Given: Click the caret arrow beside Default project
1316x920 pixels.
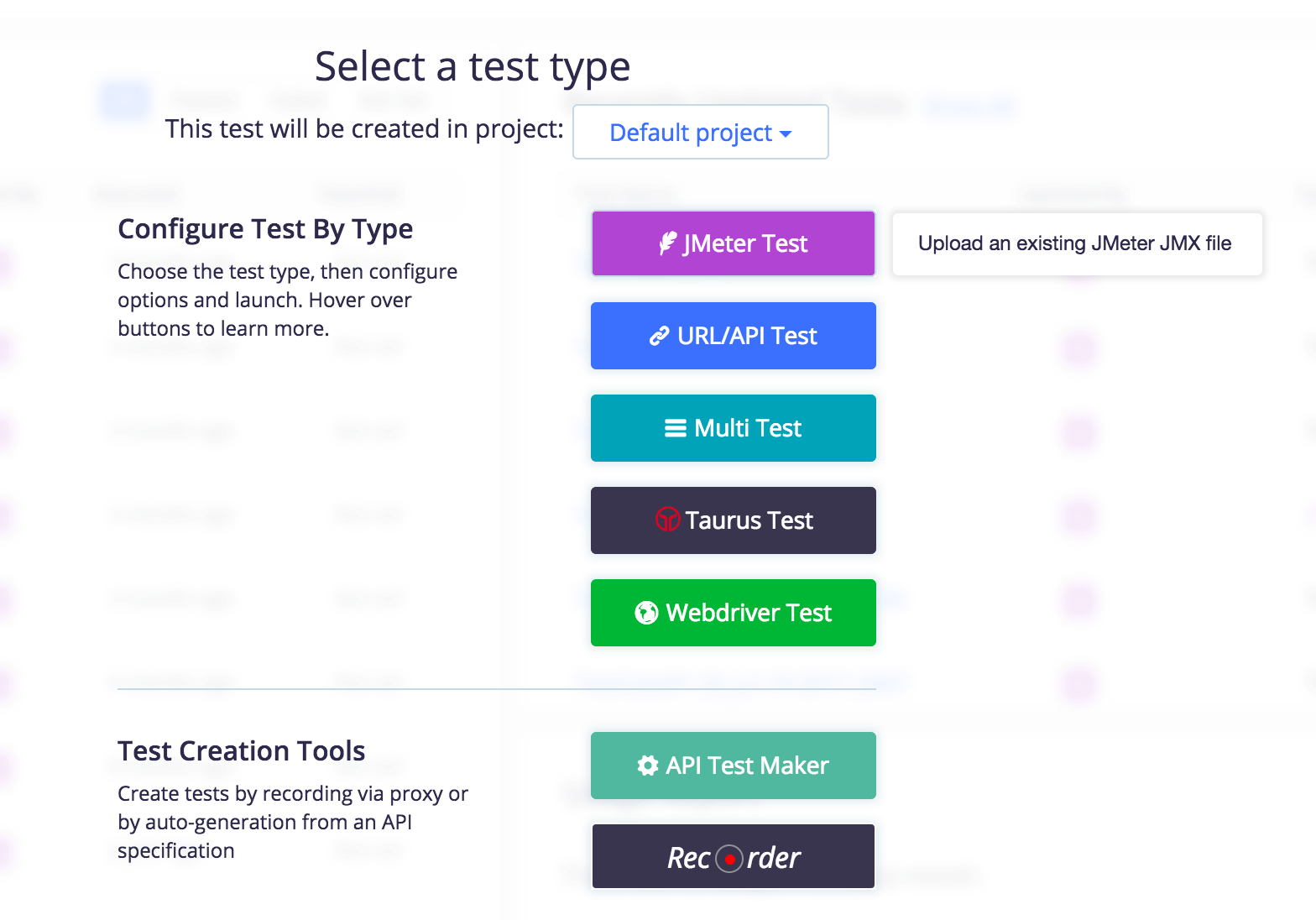Looking at the screenshot, I should click(x=786, y=134).
